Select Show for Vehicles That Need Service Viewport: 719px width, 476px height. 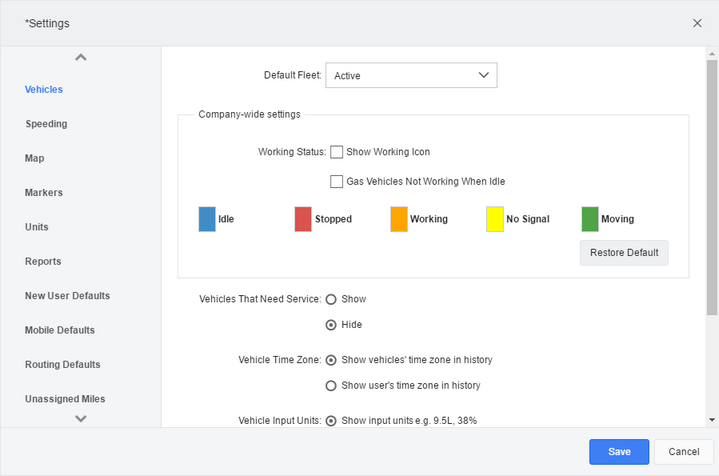pos(331,299)
